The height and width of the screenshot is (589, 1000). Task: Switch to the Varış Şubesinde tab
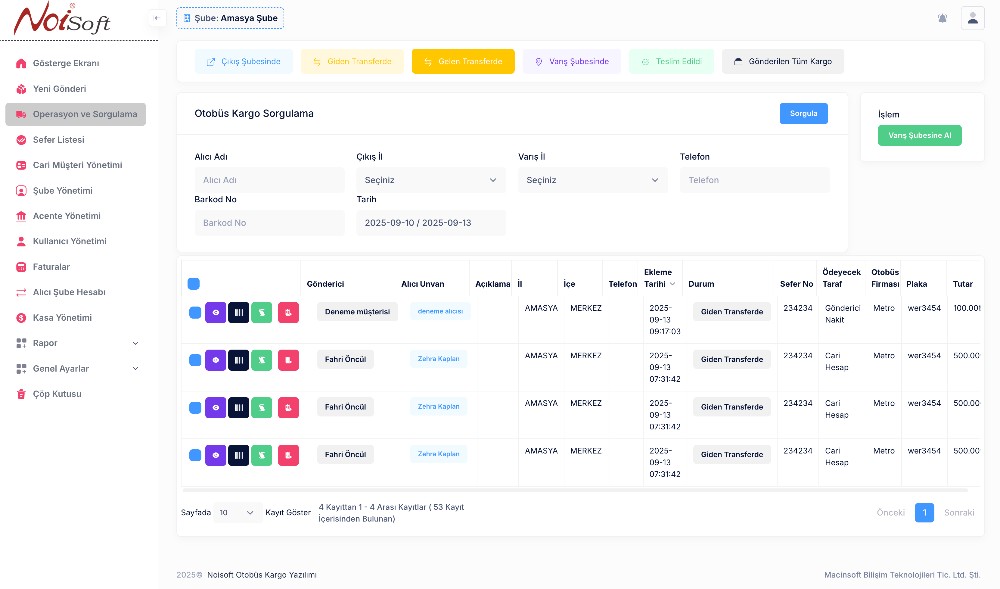tap(571, 62)
